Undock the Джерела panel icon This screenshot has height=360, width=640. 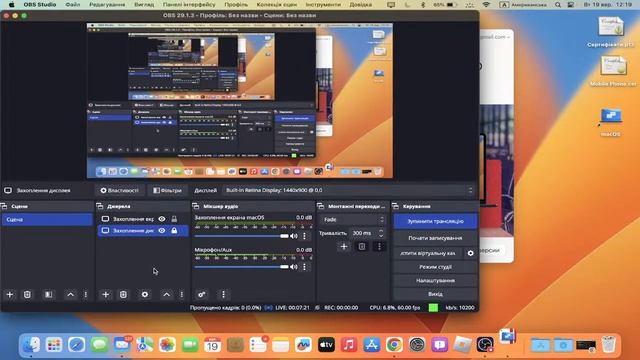click(x=100, y=206)
